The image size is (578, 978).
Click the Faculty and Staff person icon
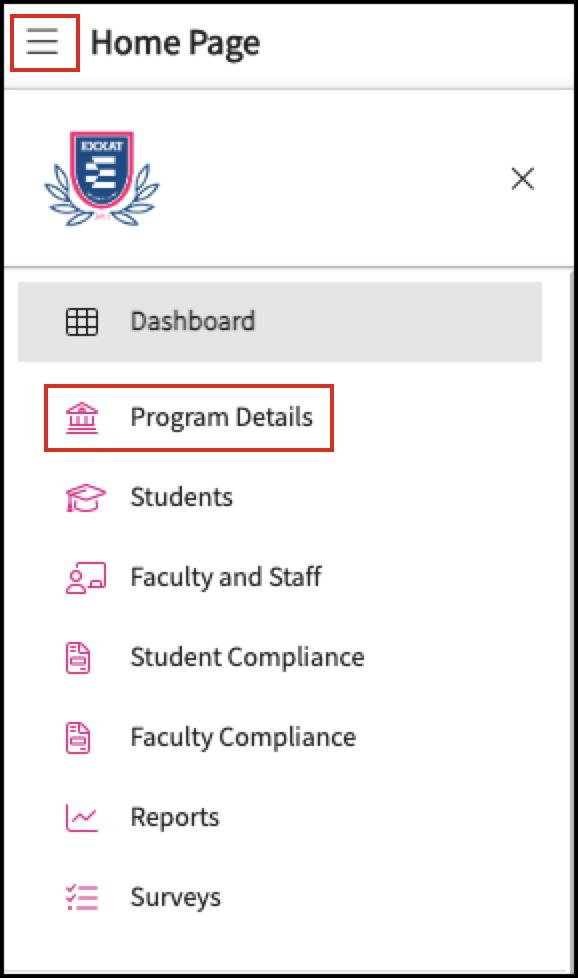[85, 578]
